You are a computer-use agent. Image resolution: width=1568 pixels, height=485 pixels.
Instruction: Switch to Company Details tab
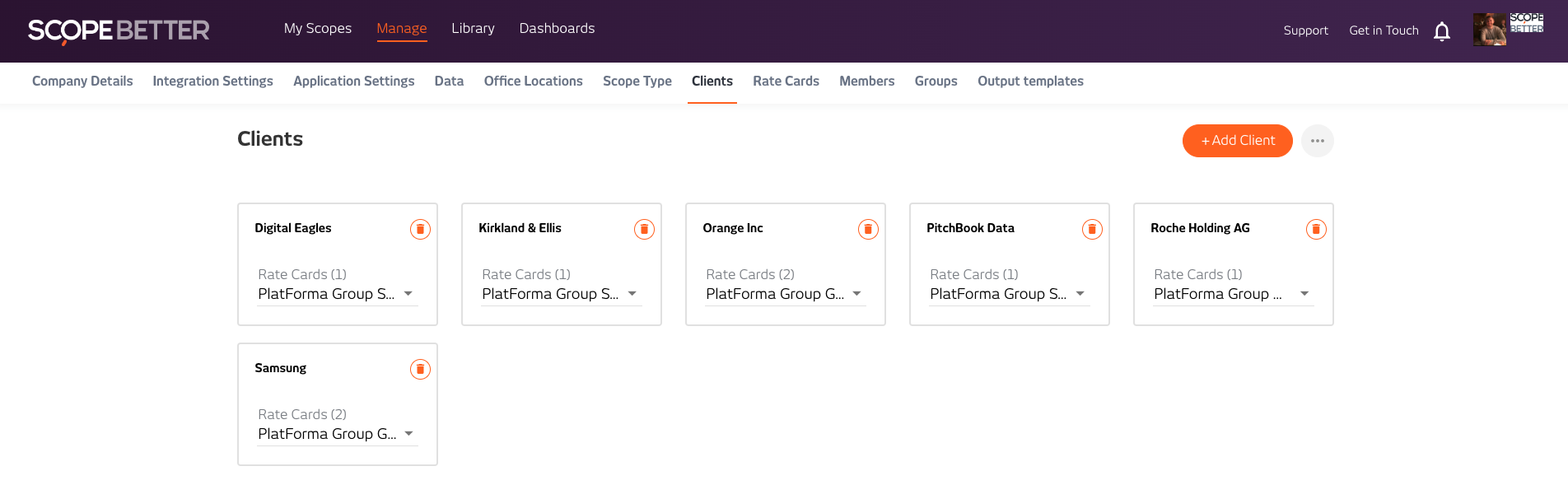pyautogui.click(x=82, y=81)
